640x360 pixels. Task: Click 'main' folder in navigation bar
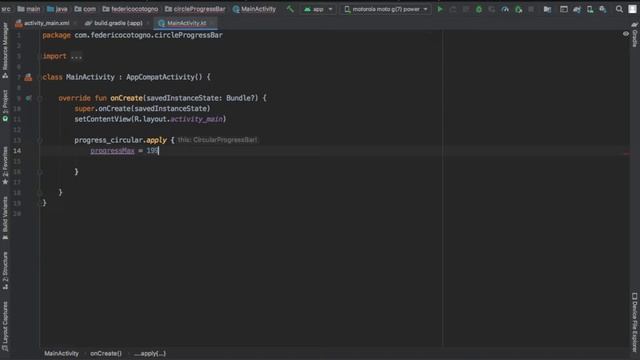29,9
